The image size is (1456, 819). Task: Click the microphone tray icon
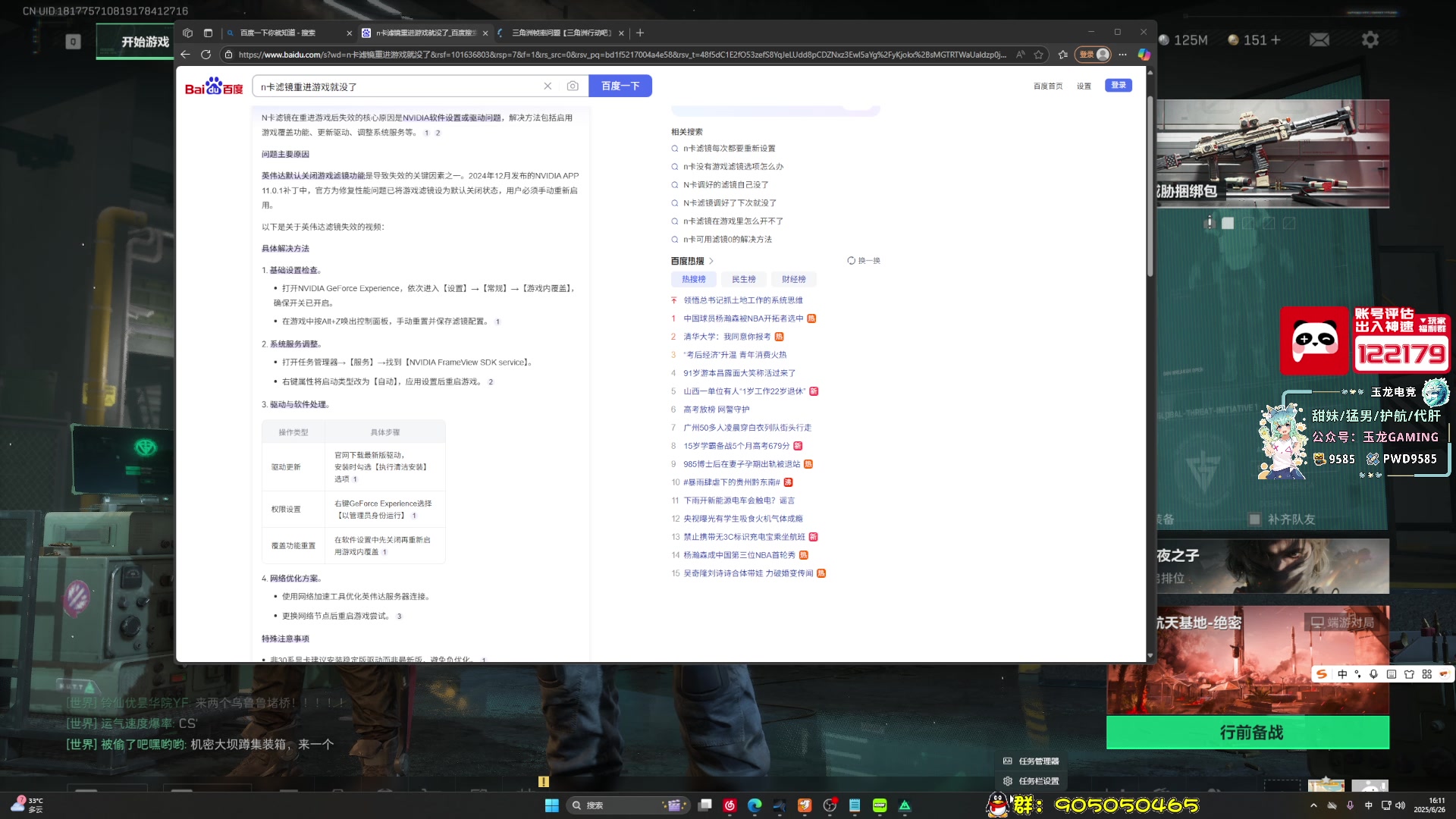coord(1351,805)
